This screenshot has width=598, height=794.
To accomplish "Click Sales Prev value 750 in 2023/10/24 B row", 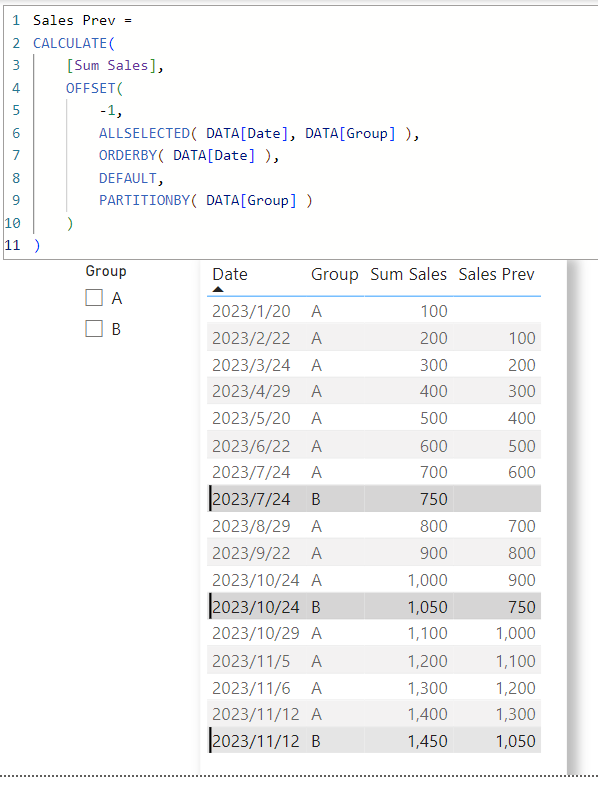I will click(x=522, y=607).
